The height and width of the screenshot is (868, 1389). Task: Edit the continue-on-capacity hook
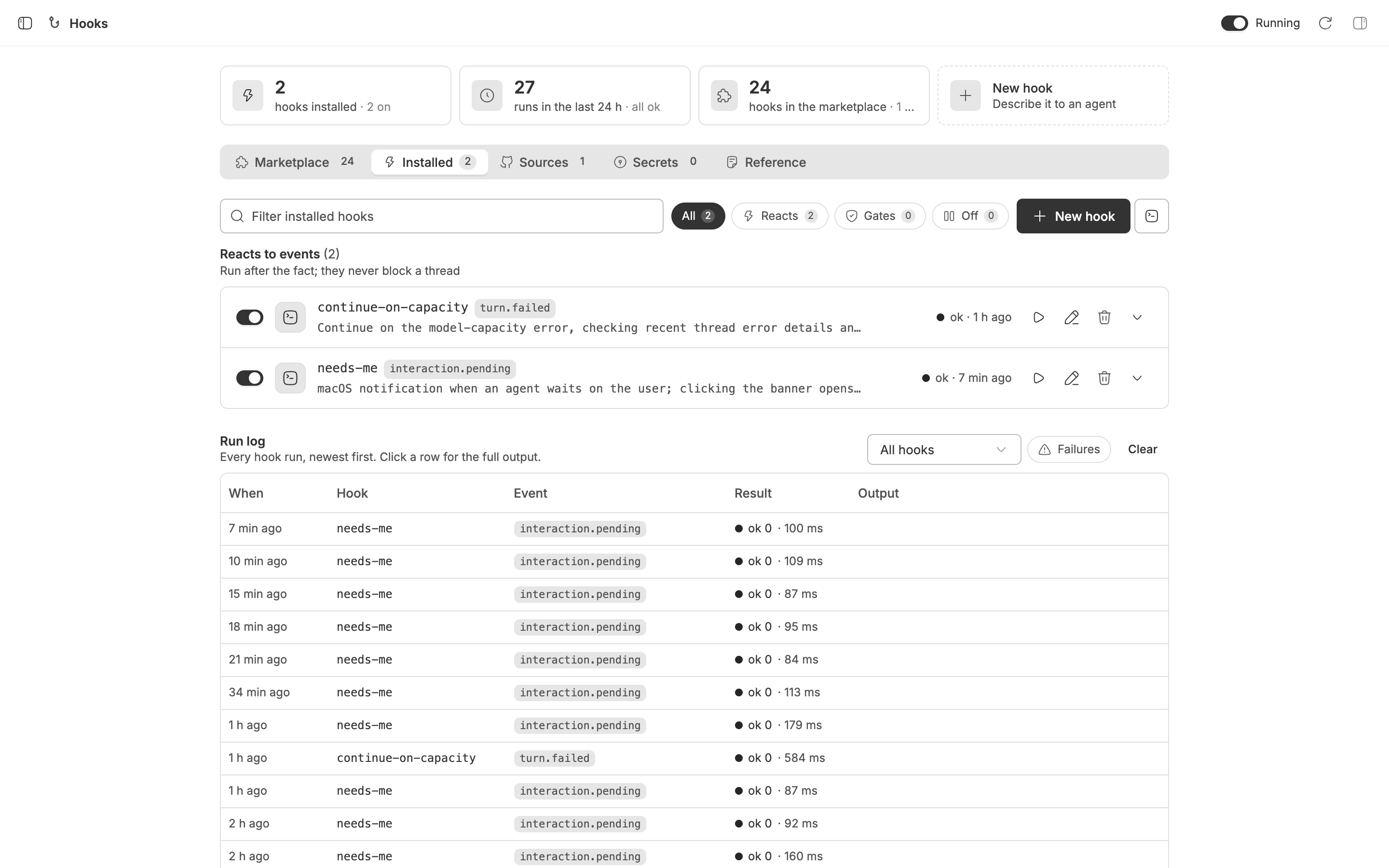tap(1071, 317)
